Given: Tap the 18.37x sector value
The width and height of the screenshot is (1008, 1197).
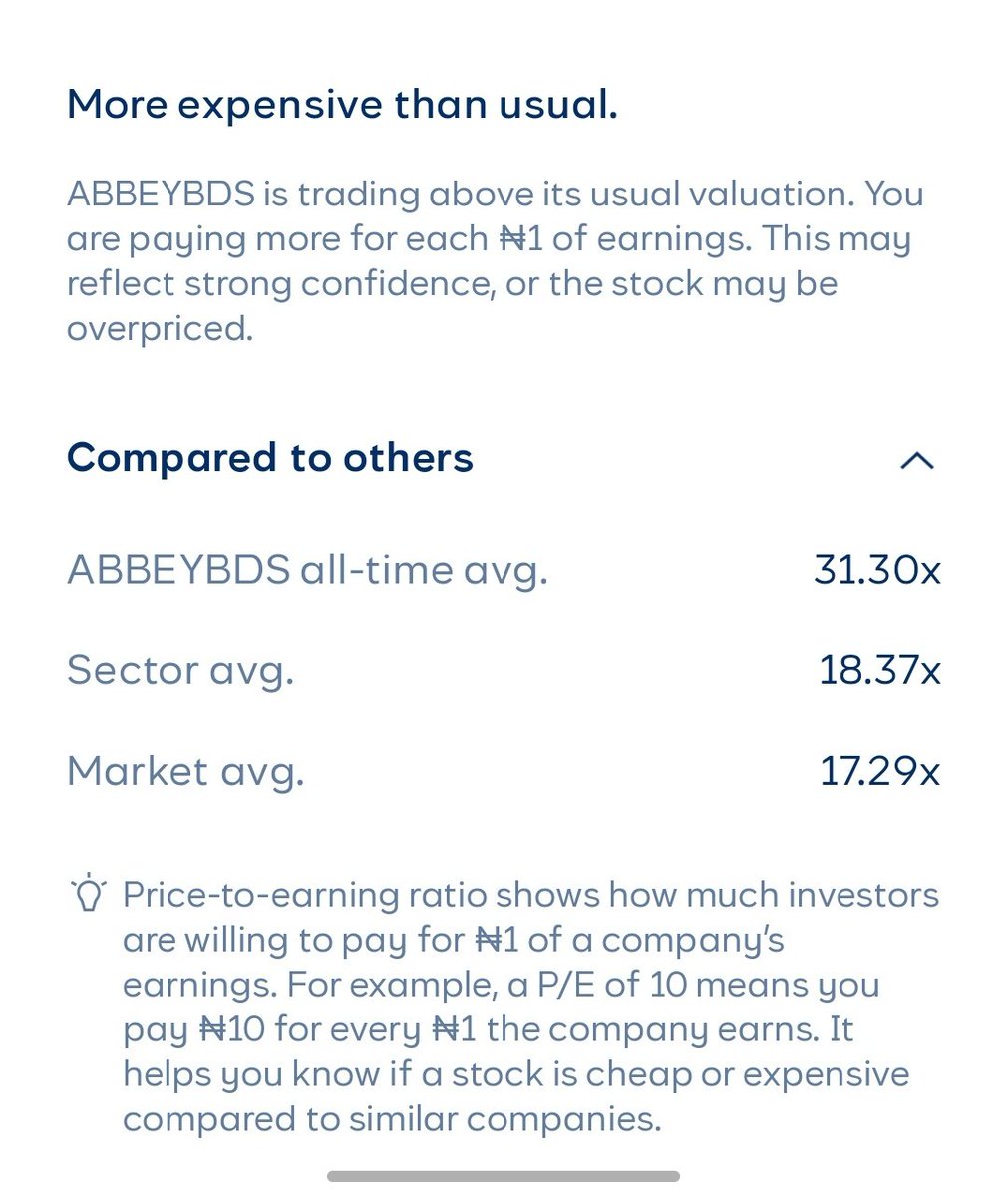Looking at the screenshot, I should 879,670.
